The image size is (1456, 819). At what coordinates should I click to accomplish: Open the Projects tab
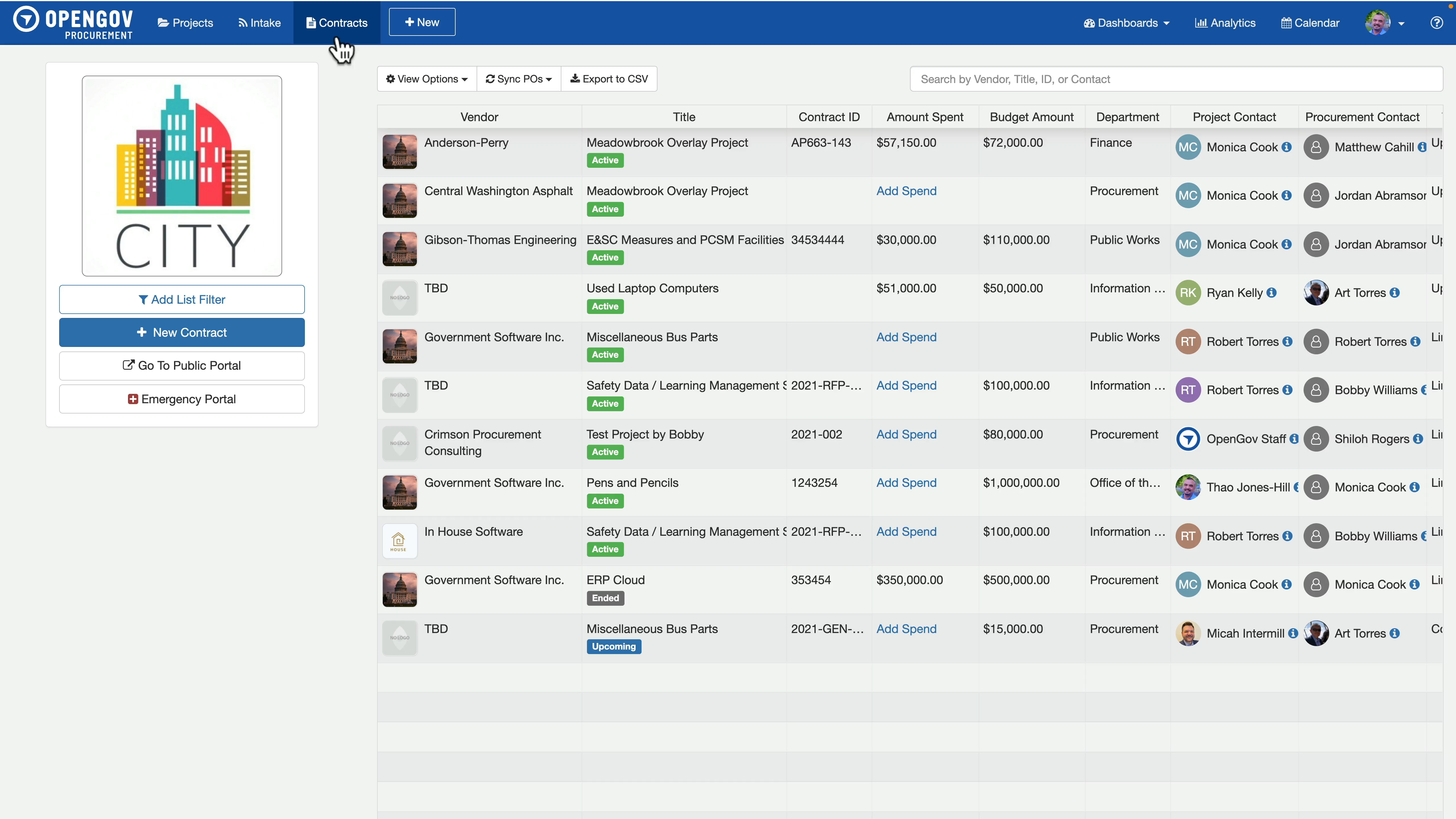point(185,23)
